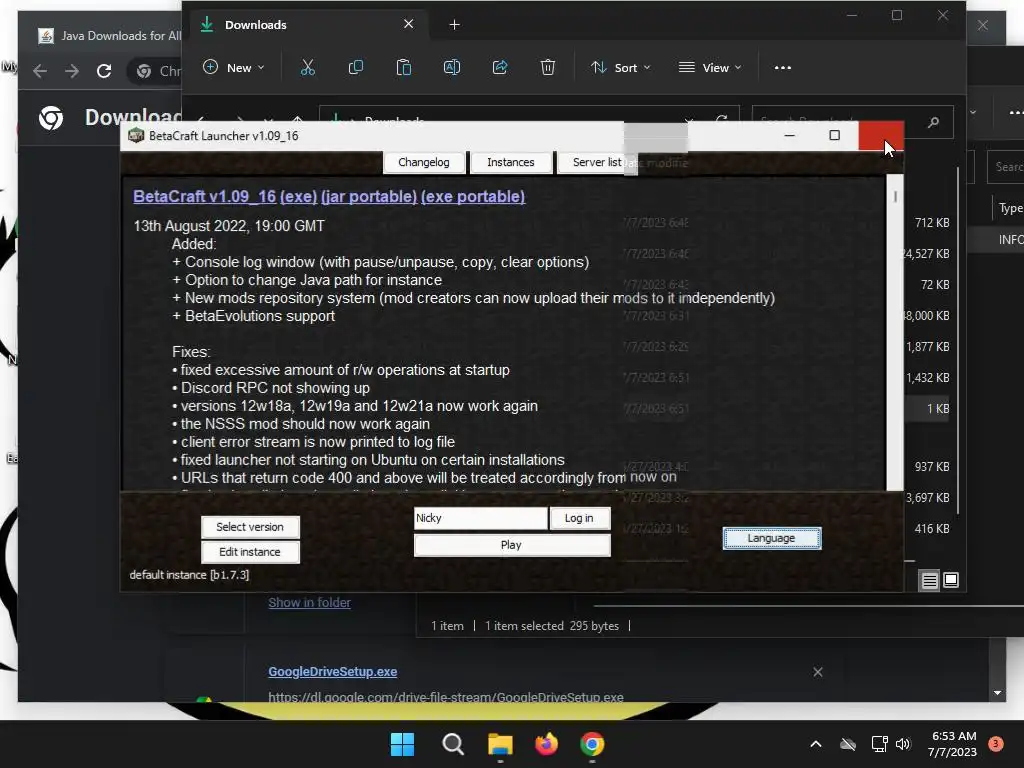
Task: Click the Language button
Action: click(x=772, y=538)
